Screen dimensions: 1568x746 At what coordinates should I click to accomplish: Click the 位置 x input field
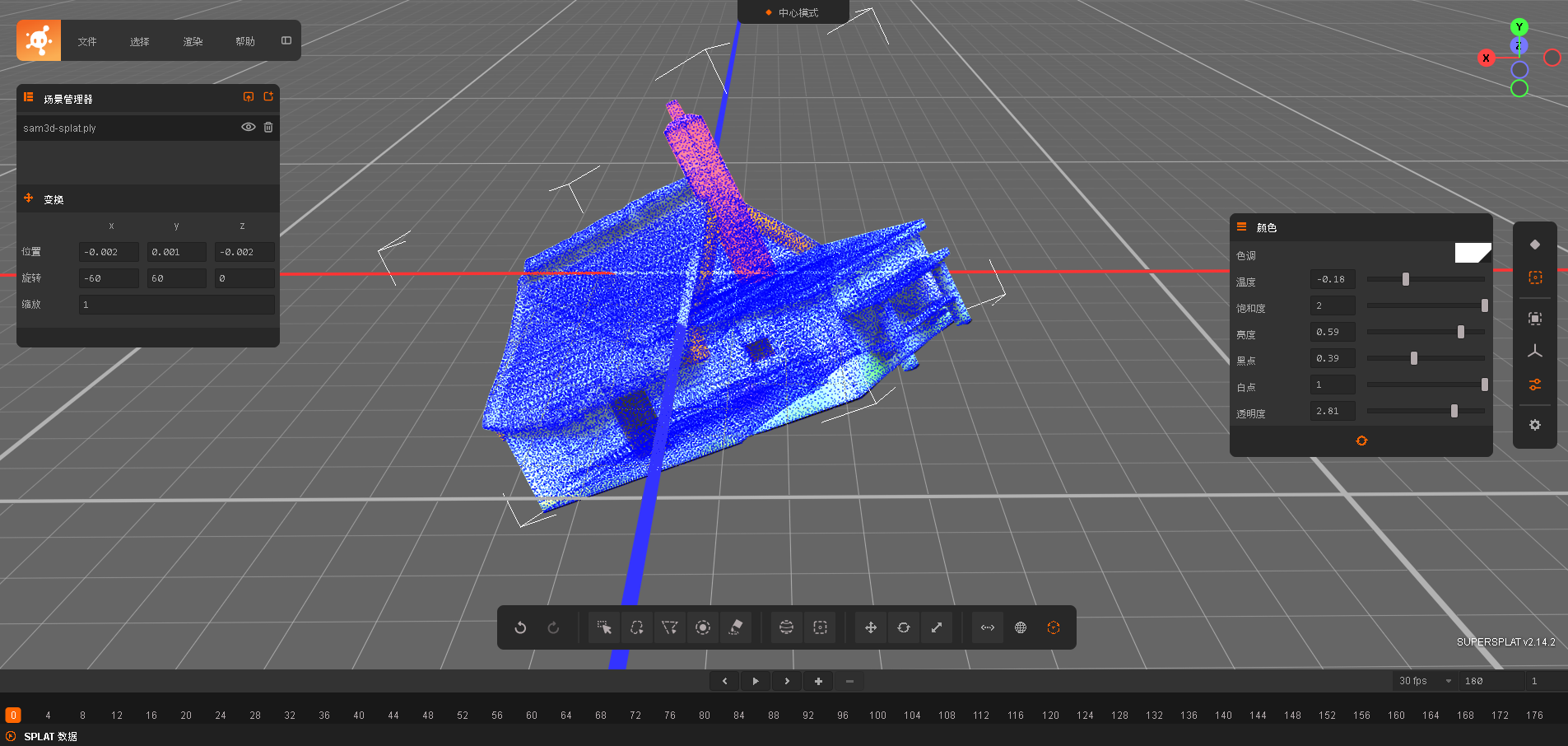(x=109, y=252)
